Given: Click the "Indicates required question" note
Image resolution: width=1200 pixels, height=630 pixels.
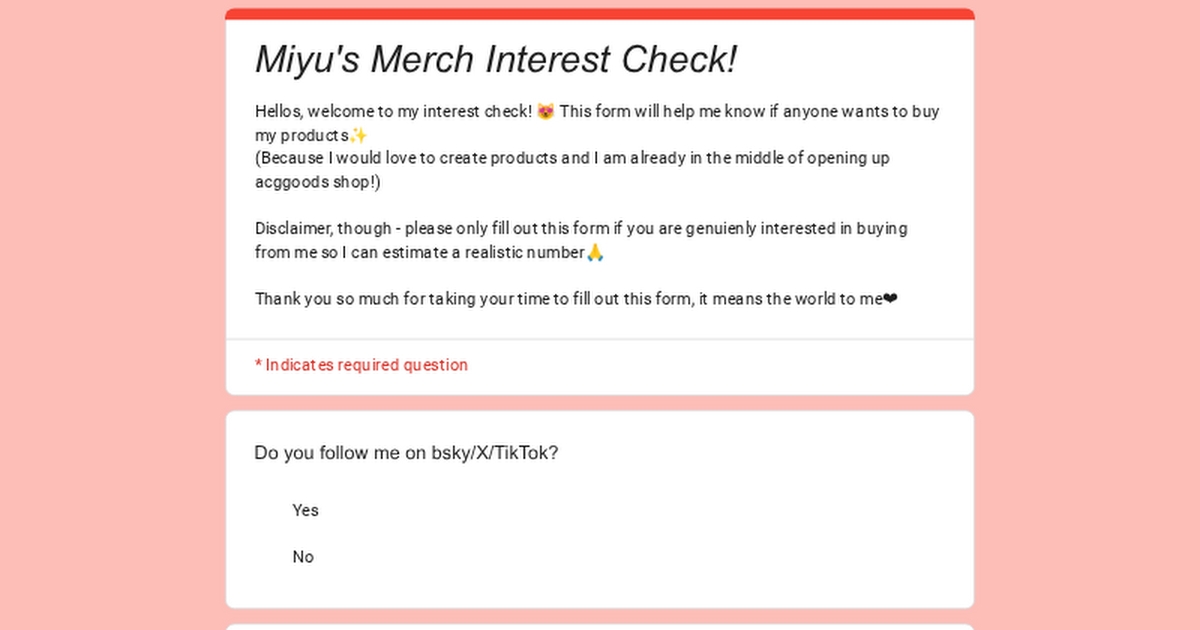Looking at the screenshot, I should 366,365.
